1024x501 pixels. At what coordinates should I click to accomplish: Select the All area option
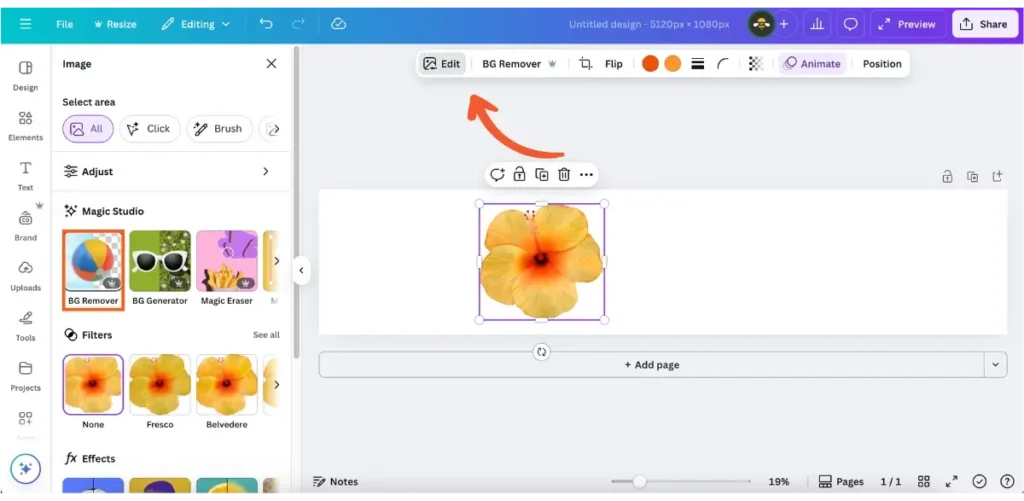(88, 129)
